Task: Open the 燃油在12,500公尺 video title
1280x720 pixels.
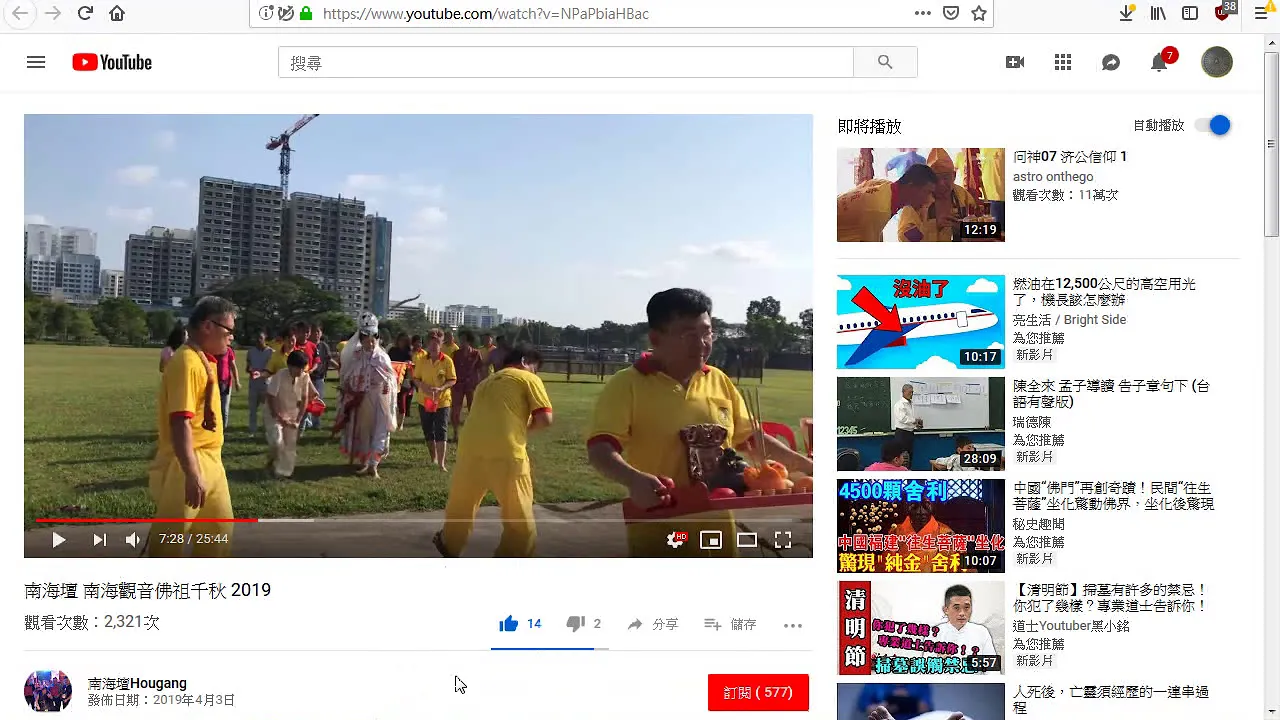Action: [1104, 292]
